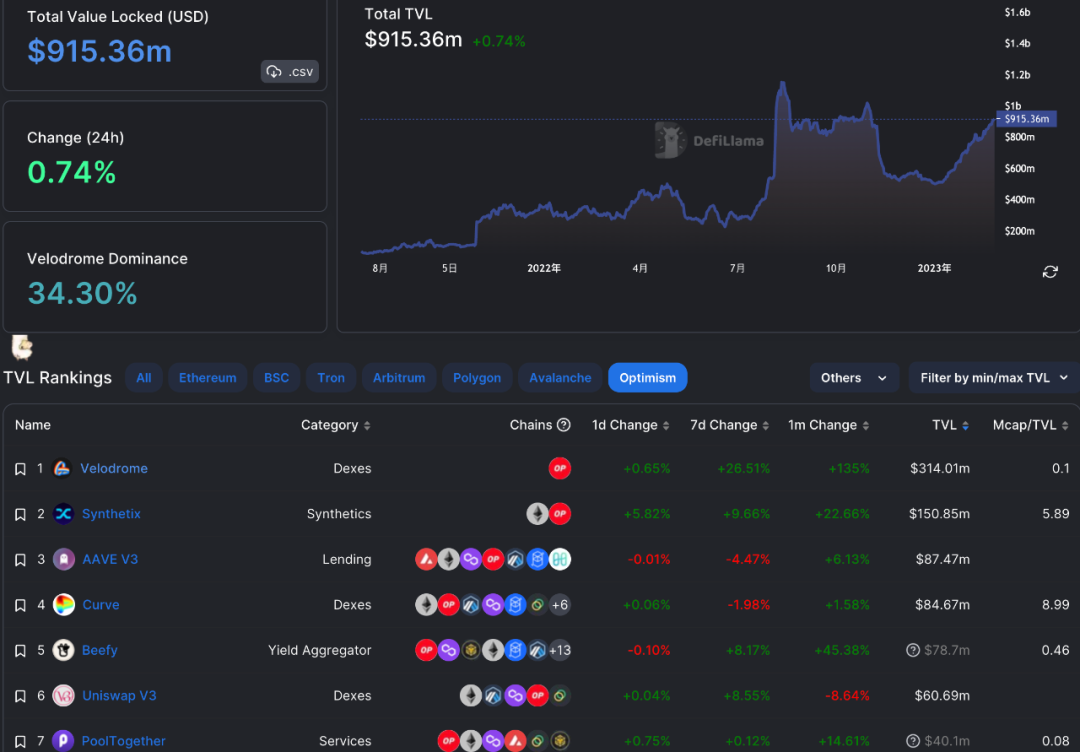Open the PoolTogether protocol link
The image size is (1080, 752).
point(123,741)
